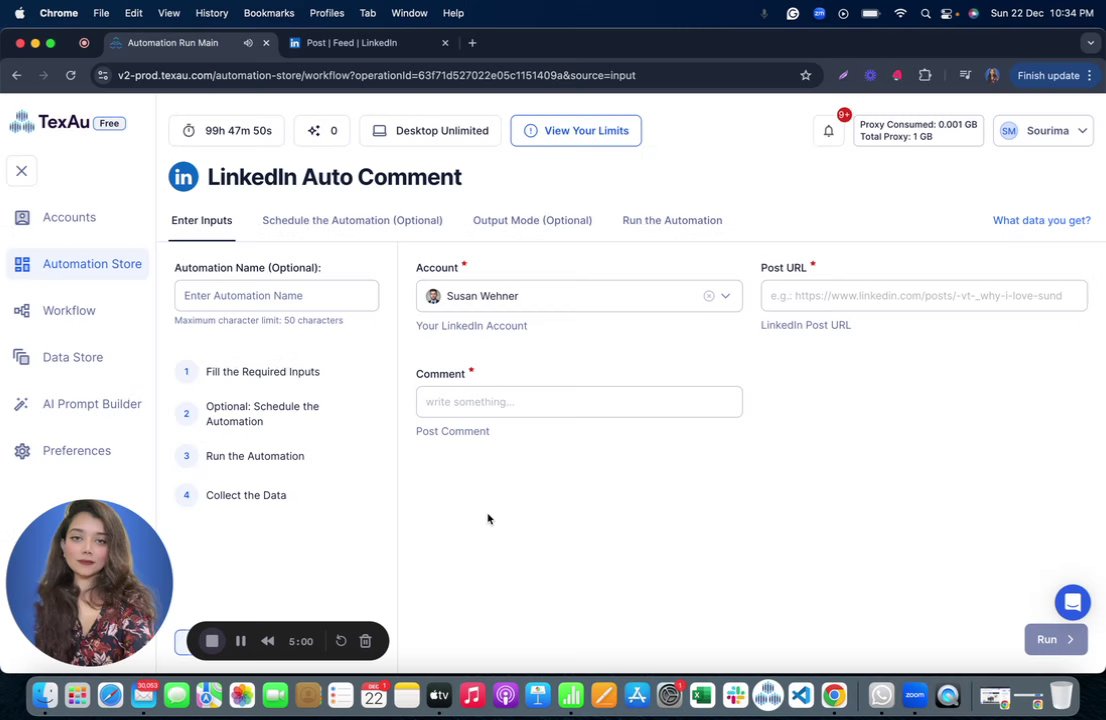The height and width of the screenshot is (720, 1106).
Task: Open the Bookmarks menu
Action: tap(269, 13)
